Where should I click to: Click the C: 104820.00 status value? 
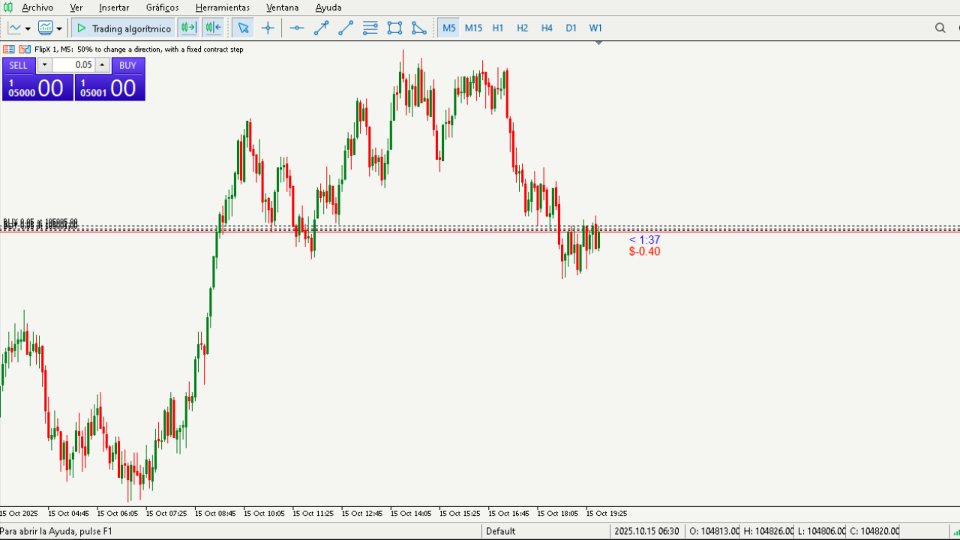[x=874, y=531]
